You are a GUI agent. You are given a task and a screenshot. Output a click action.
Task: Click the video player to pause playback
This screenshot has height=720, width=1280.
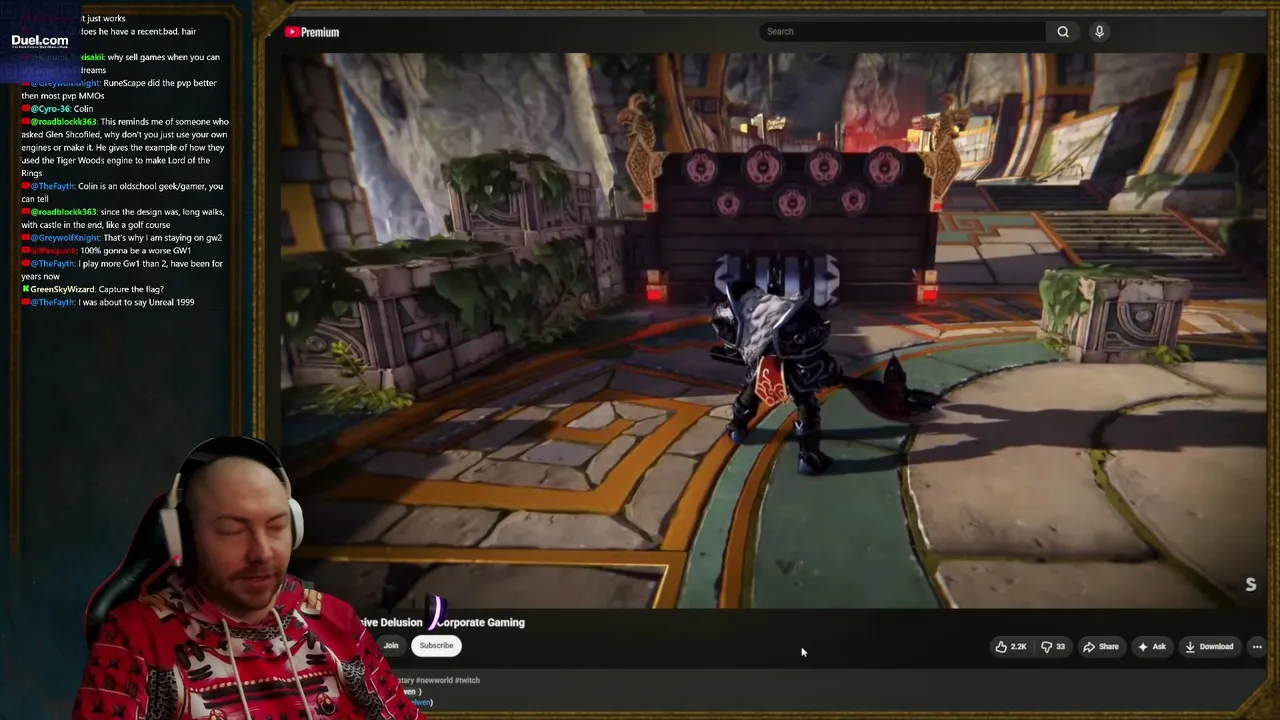point(772,330)
